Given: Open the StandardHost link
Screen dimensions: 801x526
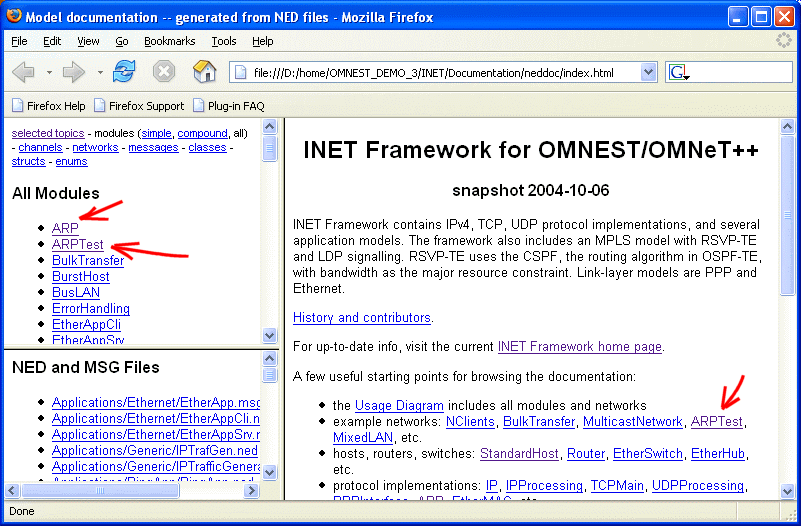Looking at the screenshot, I should point(519,453).
